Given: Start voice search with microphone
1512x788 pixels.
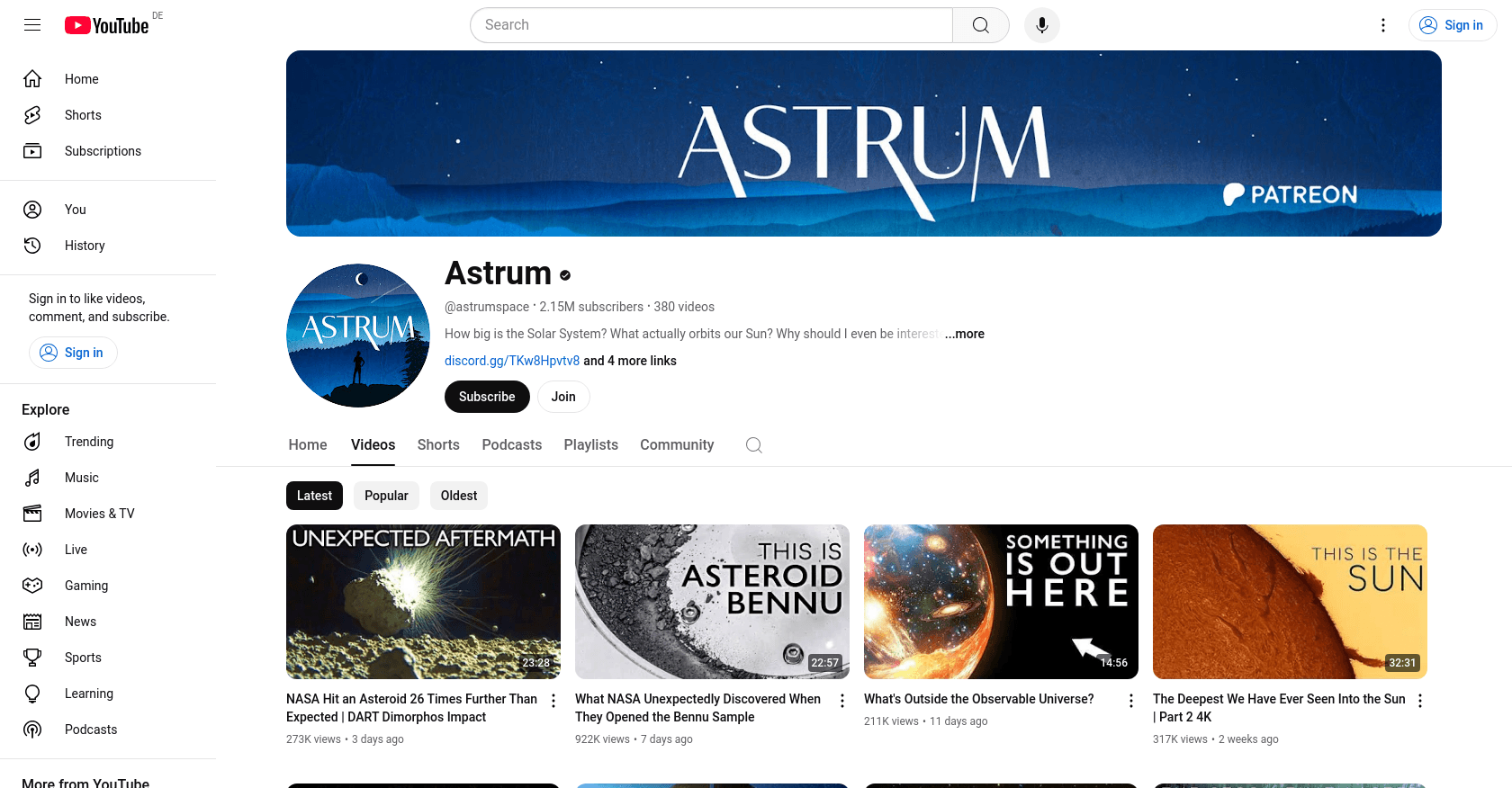Looking at the screenshot, I should (1041, 25).
